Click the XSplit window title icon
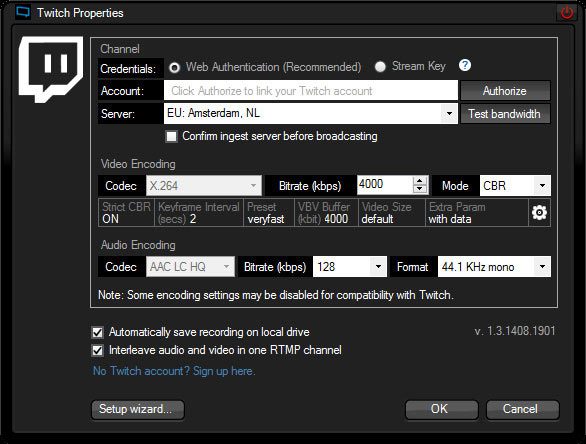This screenshot has height=444, width=586. pyautogui.click(x=22, y=12)
